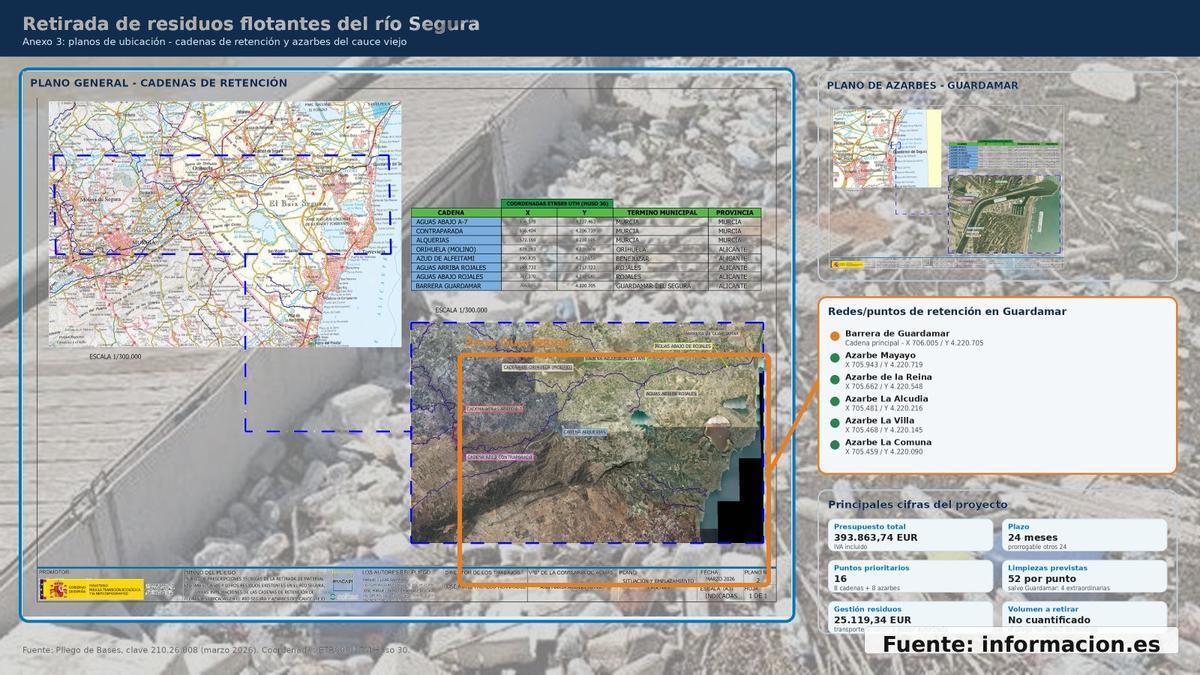Click the 'Gestión residuos' card

tap(911, 616)
